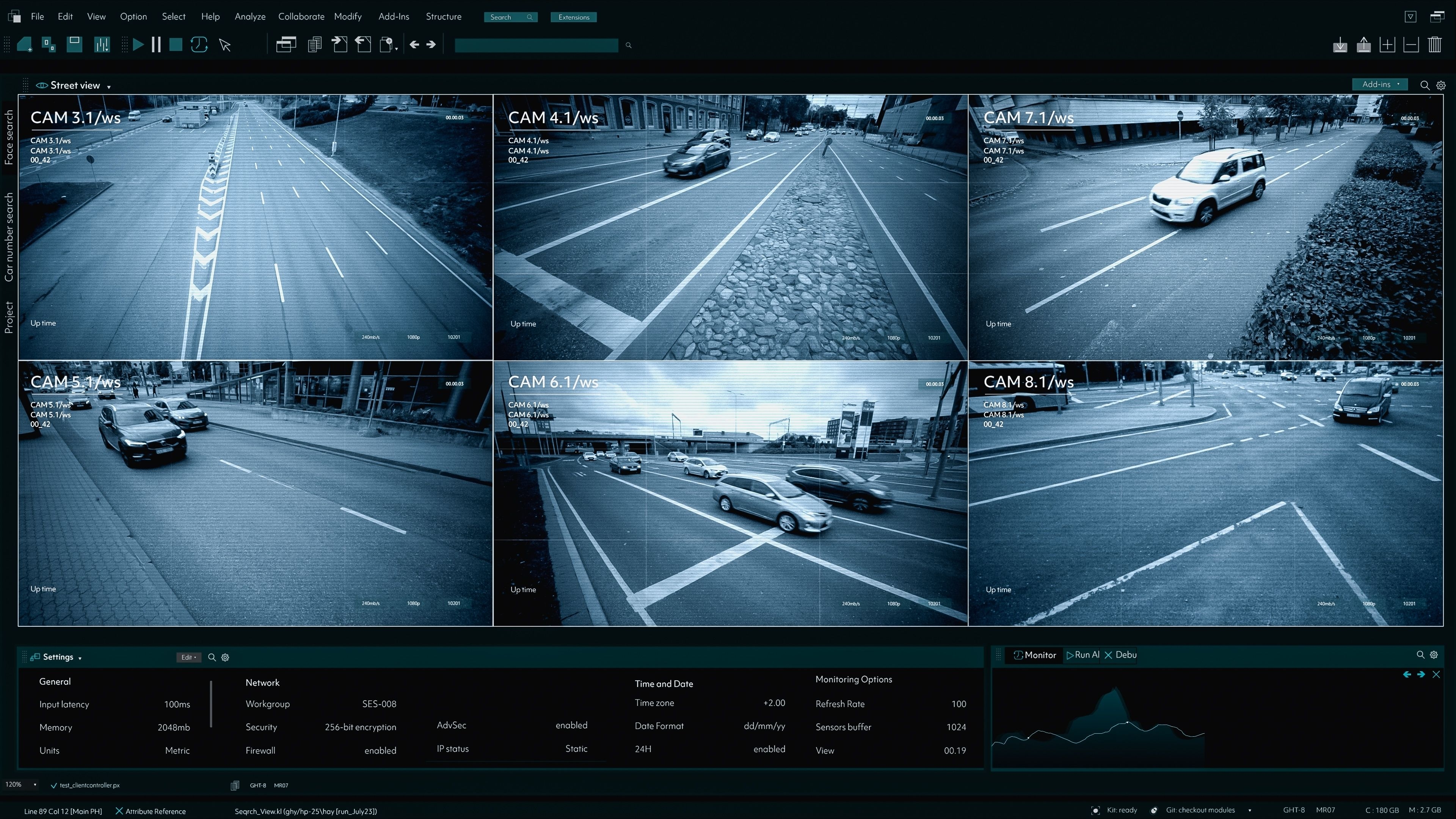Select the cursor/pointer tool

tap(224, 45)
